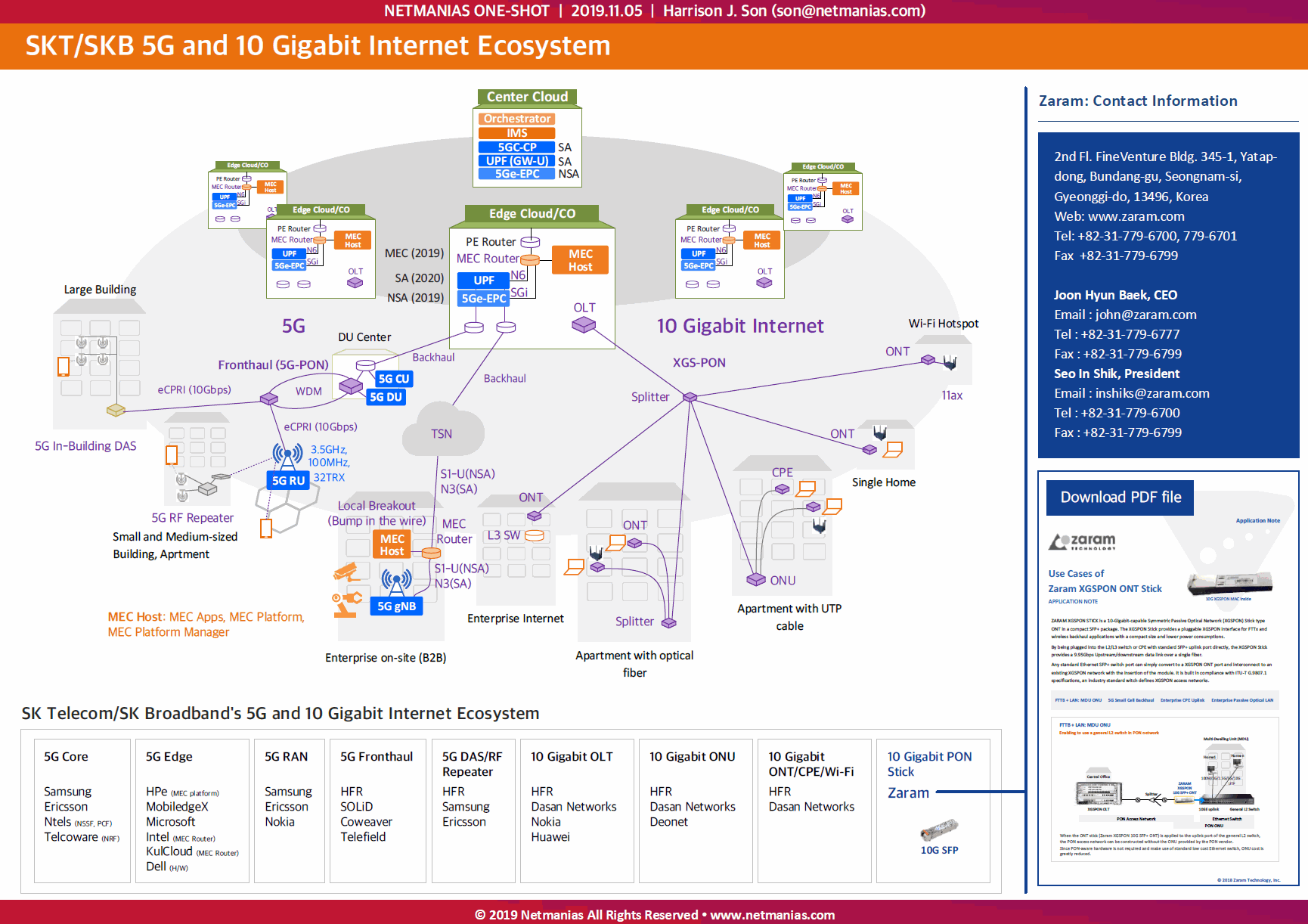The image size is (1308, 924).
Task: Click the UPF (GW-U) box in Center Cloud
Action: click(x=517, y=161)
